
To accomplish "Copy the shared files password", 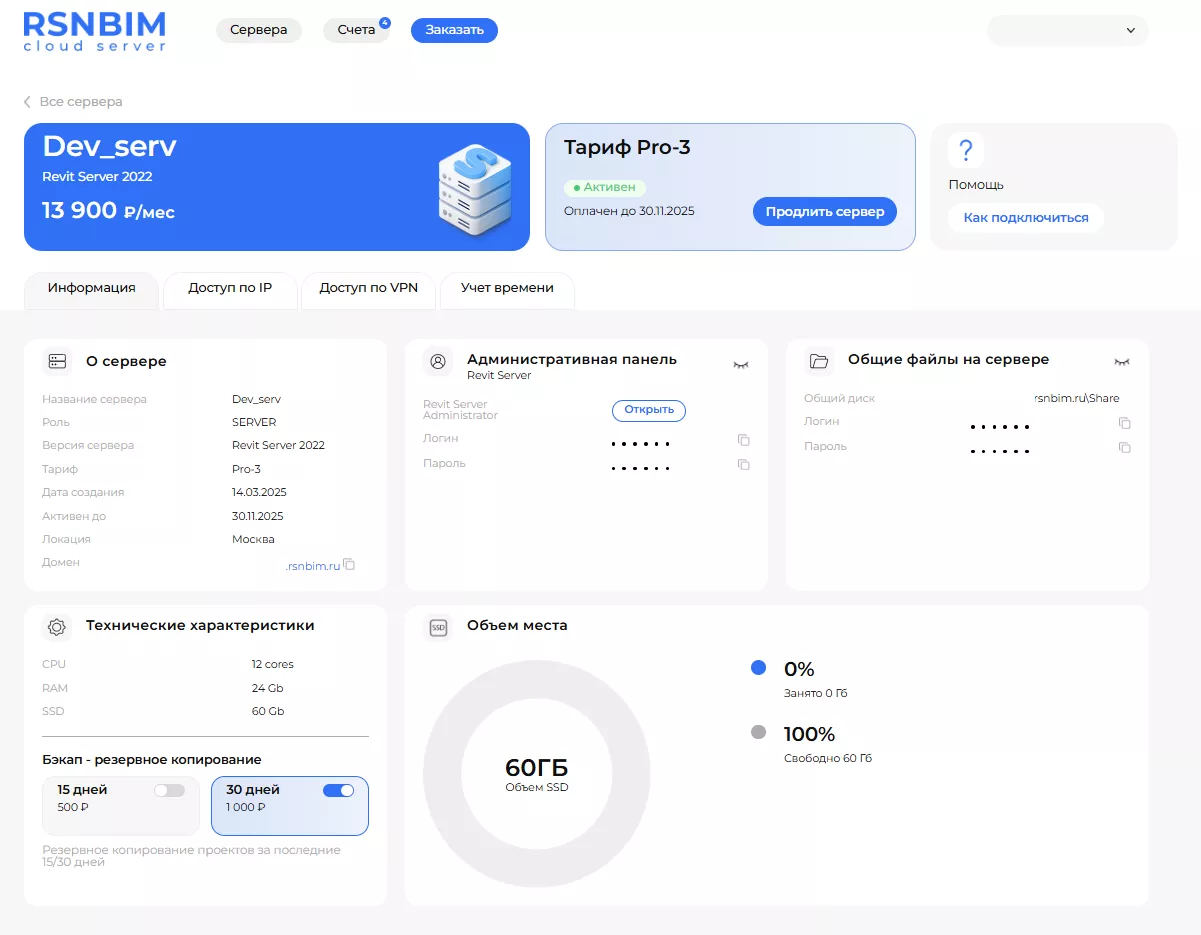I will click(x=1124, y=447).
